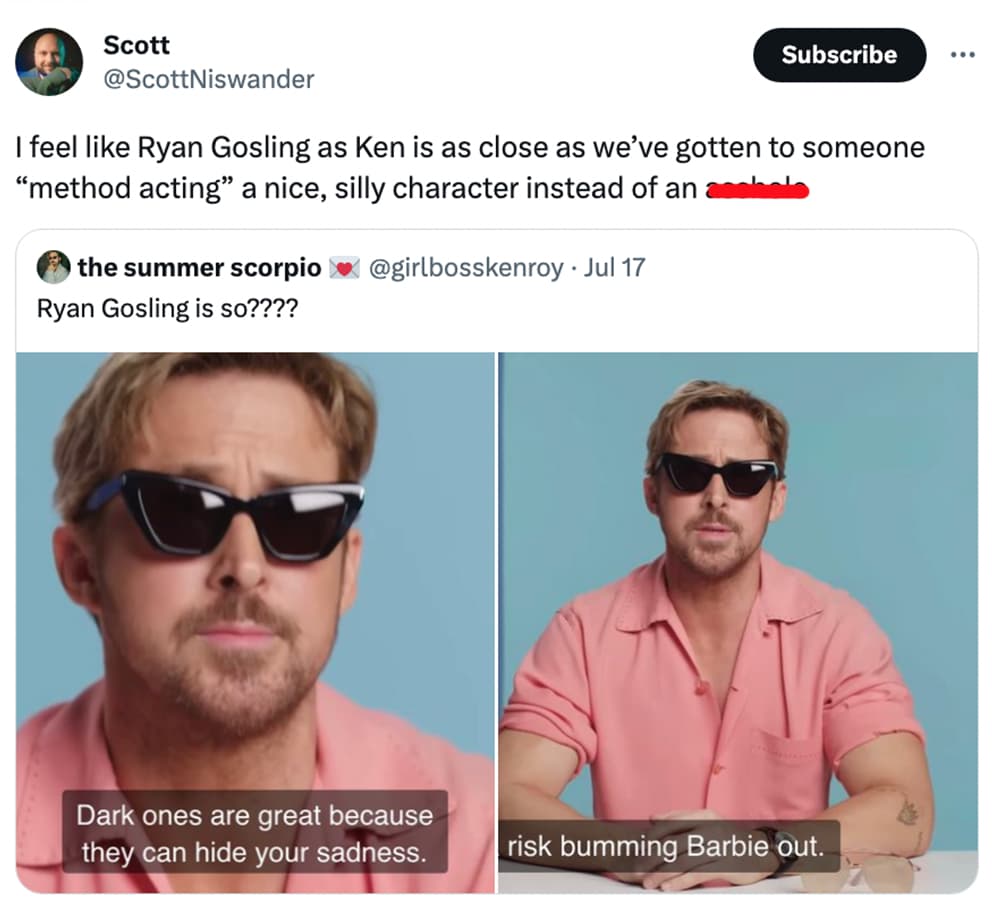Image resolution: width=992 pixels, height=907 pixels.
Task: Open Scott's profile picture avatar
Action: pyautogui.click(x=49, y=61)
